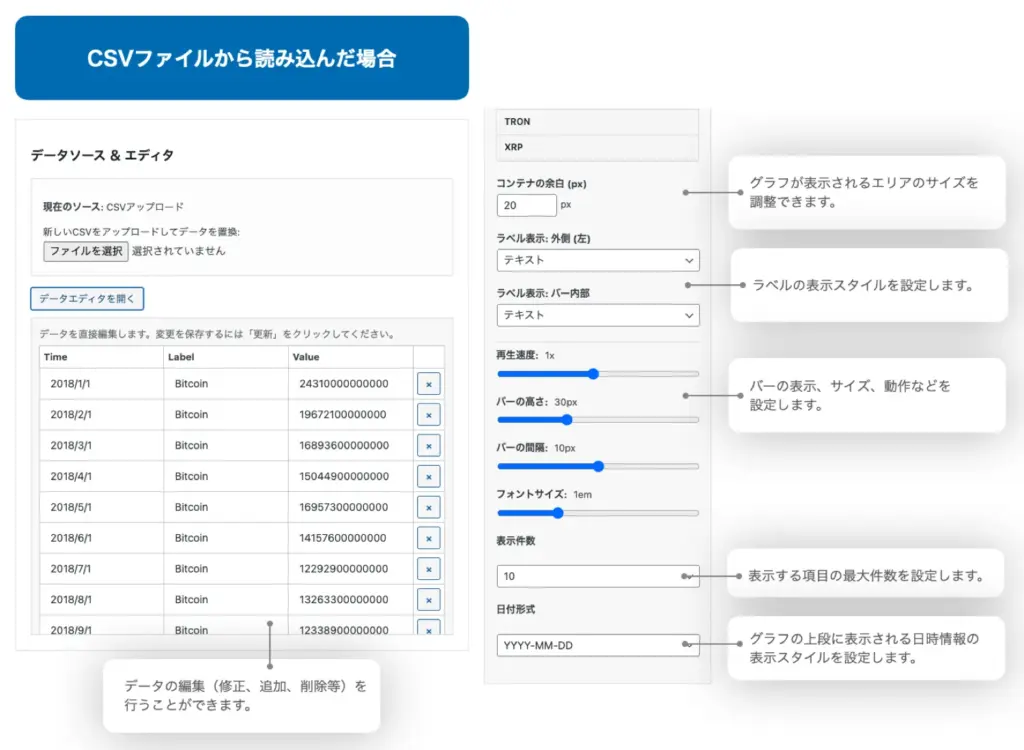1024x750 pixels.
Task: Set the バーの間隔 slider
Action: pos(597,466)
